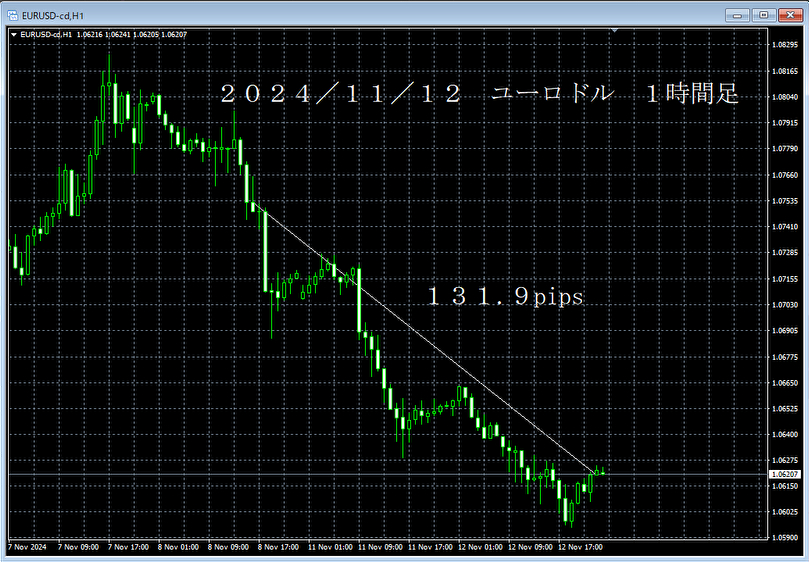Click the 1.05900 price on the scale
809x562 pixels.
pos(786,538)
